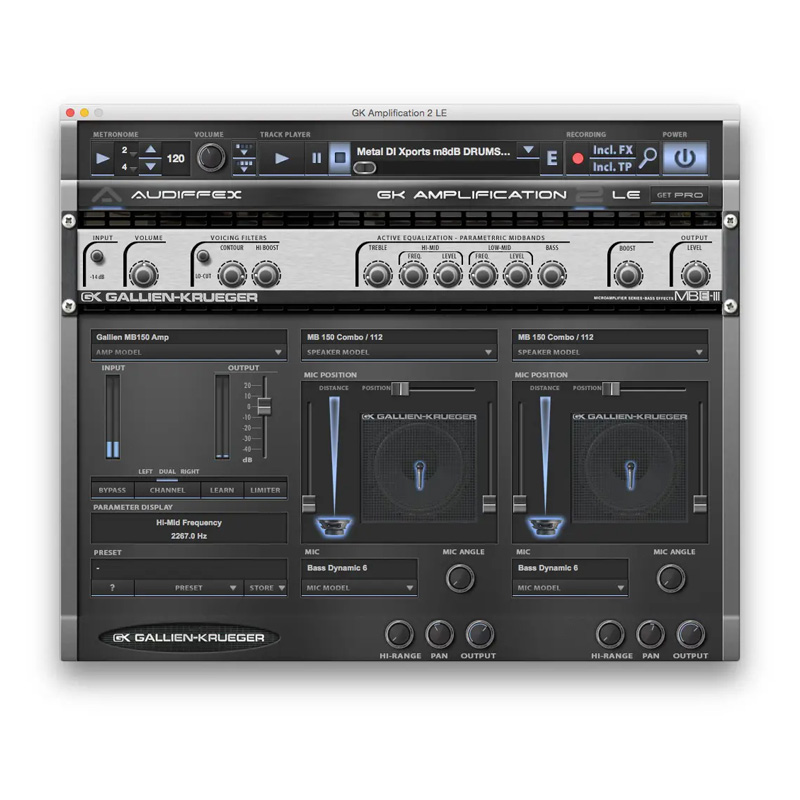
Task: Toggle the Bypass button
Action: [x=112, y=490]
